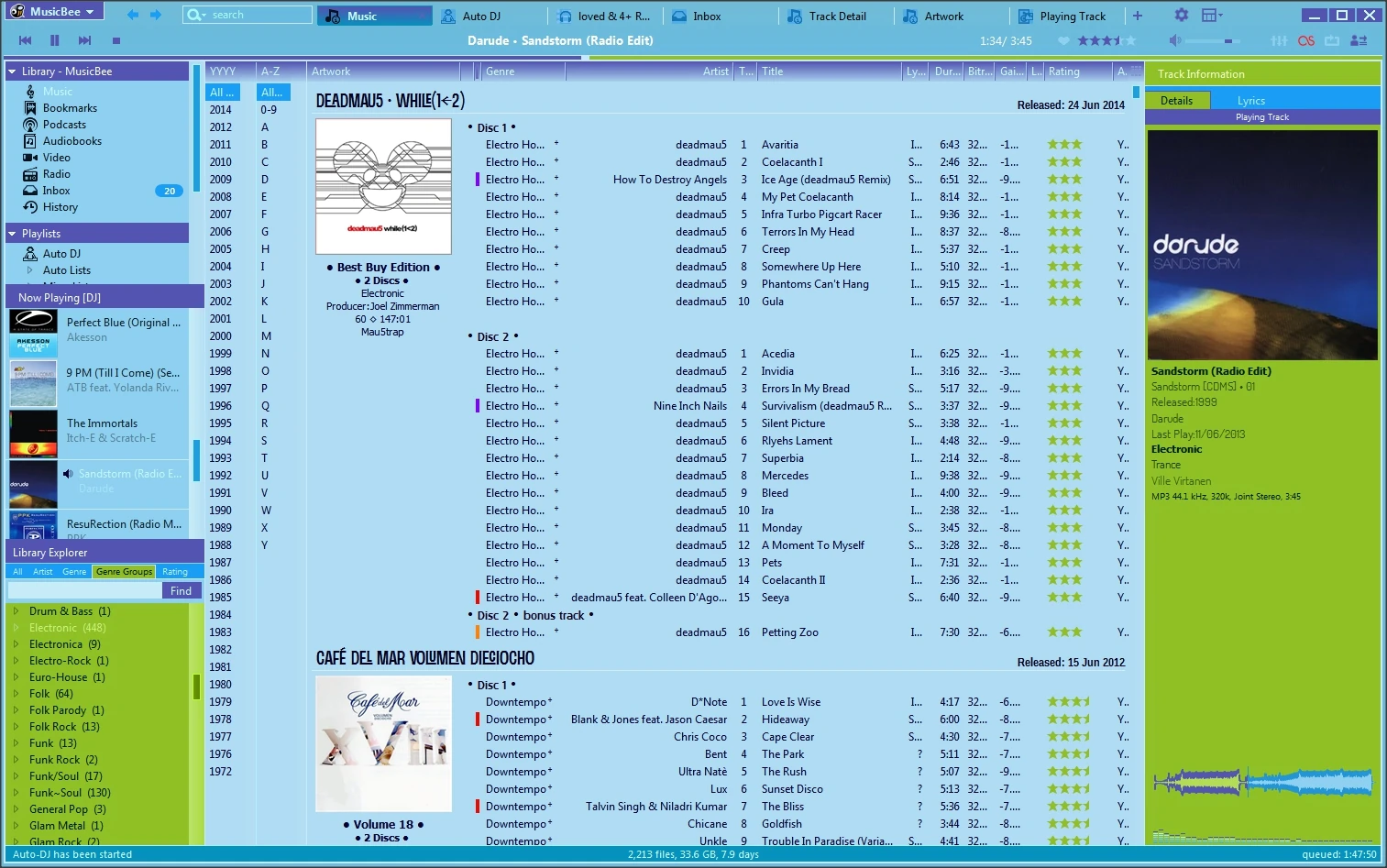Collapse the Playlists section
This screenshot has height=868, width=1387.
point(13,234)
